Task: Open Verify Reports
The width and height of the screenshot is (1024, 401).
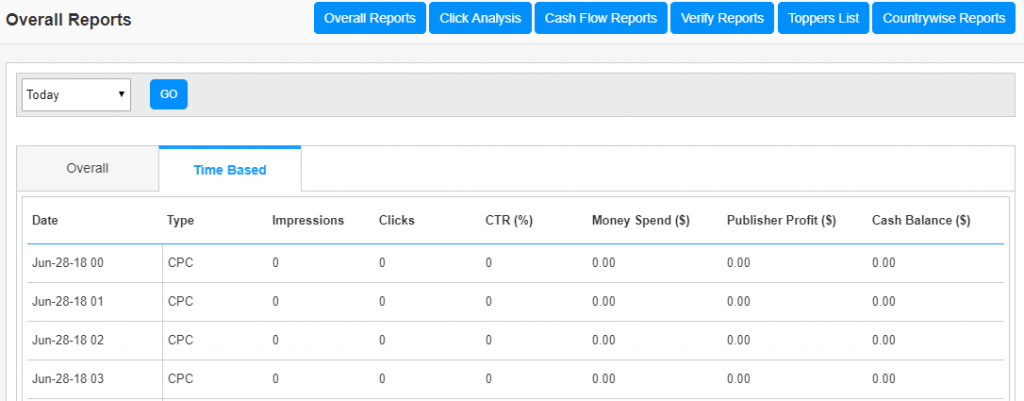Action: click(x=722, y=18)
